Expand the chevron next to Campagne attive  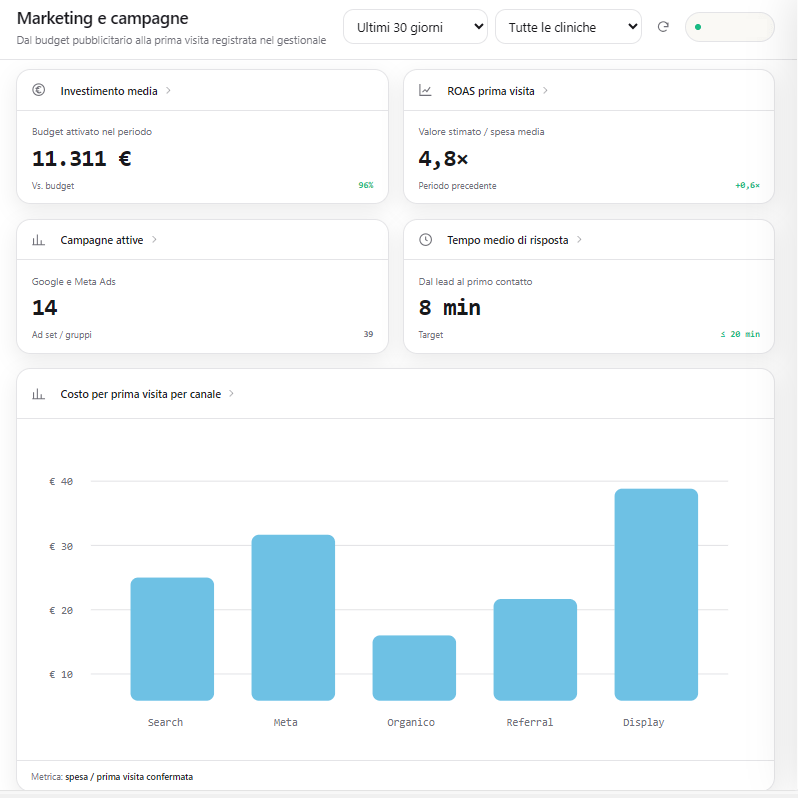(x=154, y=240)
